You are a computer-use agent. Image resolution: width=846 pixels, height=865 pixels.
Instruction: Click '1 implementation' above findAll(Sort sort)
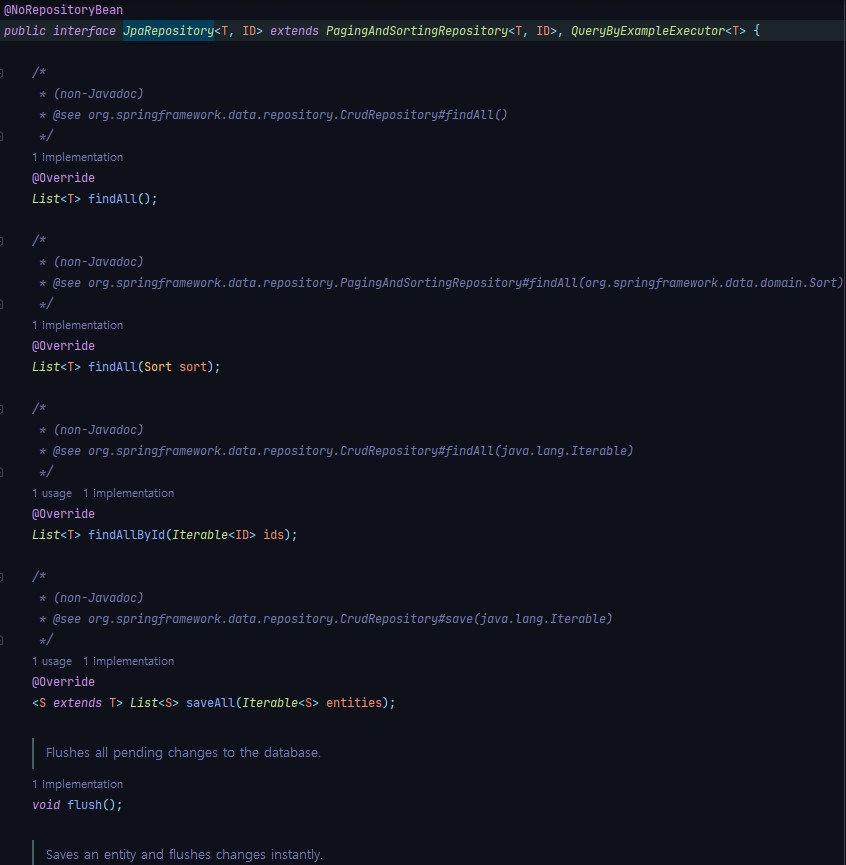pyautogui.click(x=77, y=325)
